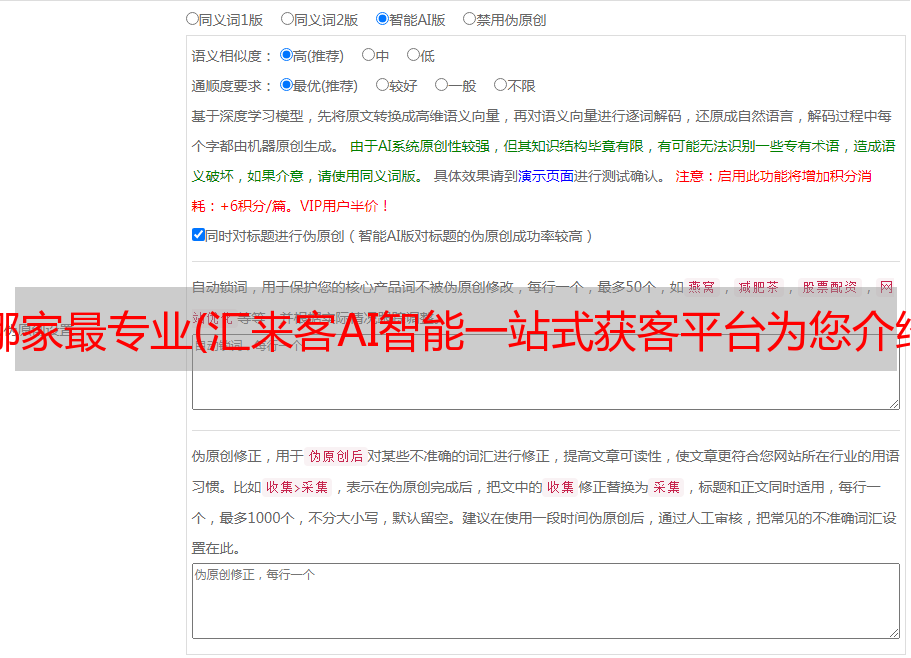Viewport: 911px width, 658px height.
Task: Choose the 智能AI版 radio option
Action: (x=382, y=19)
